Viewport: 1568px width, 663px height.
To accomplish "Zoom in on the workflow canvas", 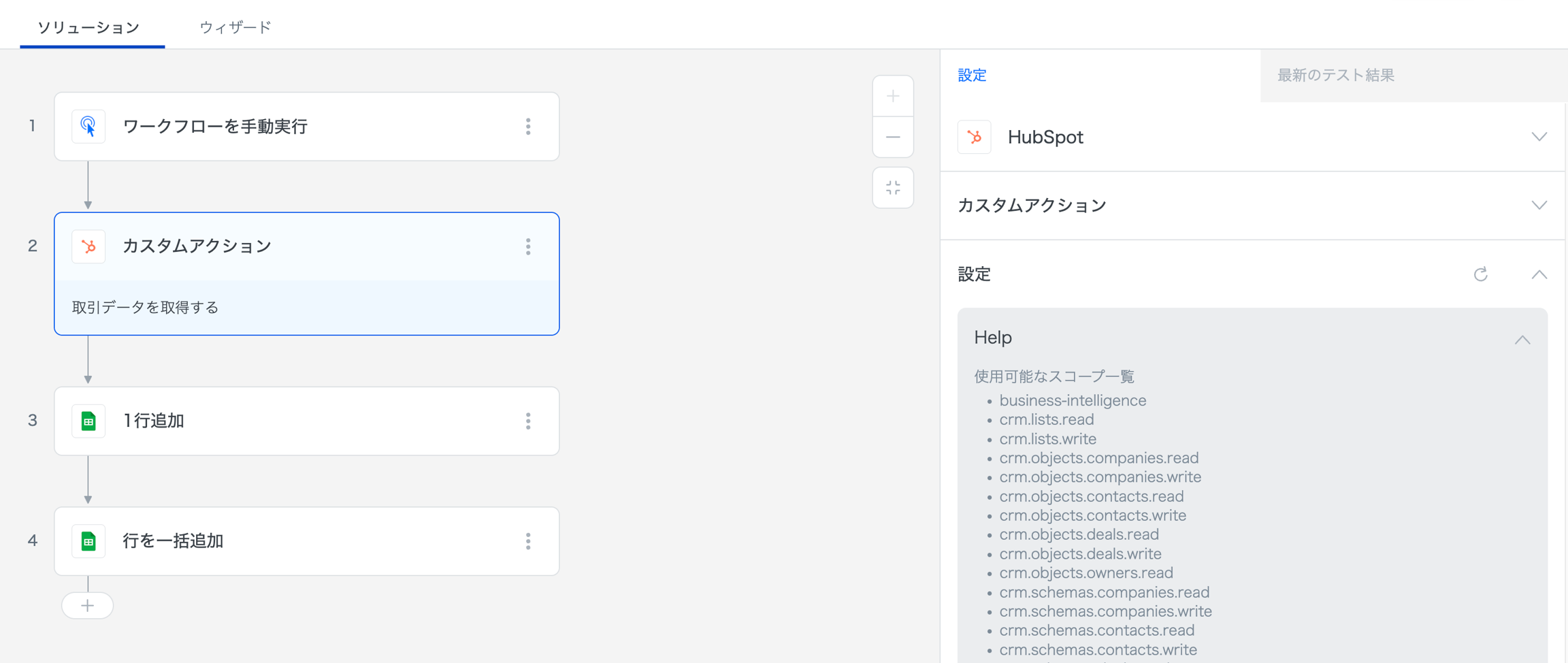I will click(893, 97).
